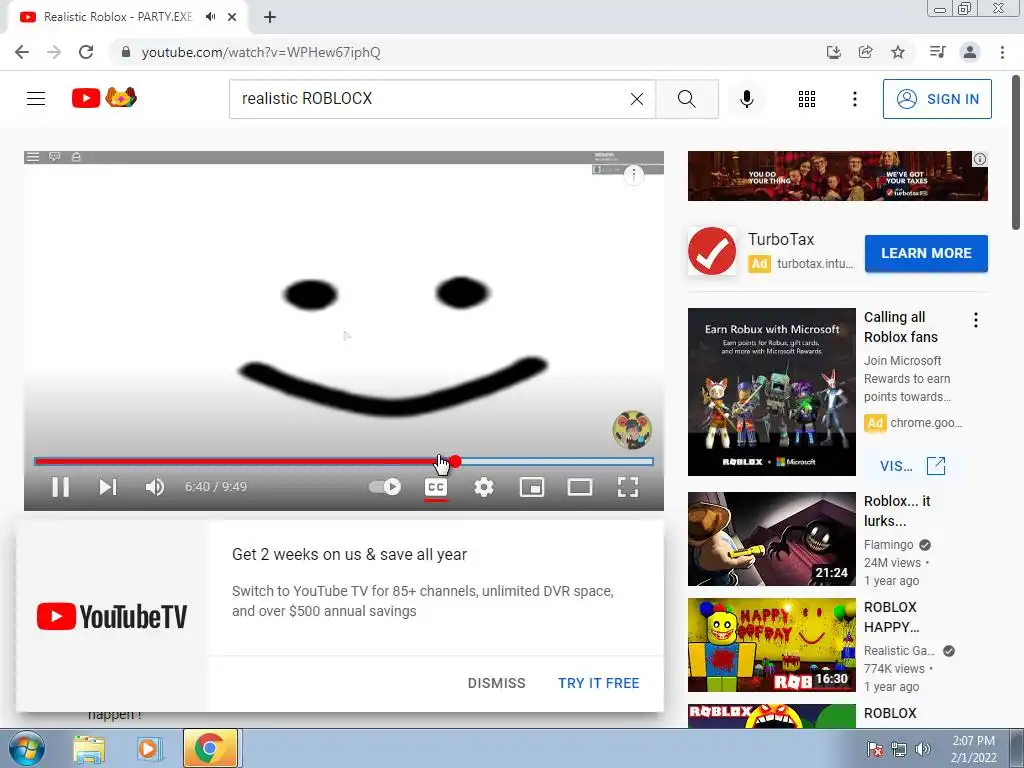Click the ROBLOX HAPPY... video title
The height and width of the screenshot is (768, 1024).
point(891,616)
